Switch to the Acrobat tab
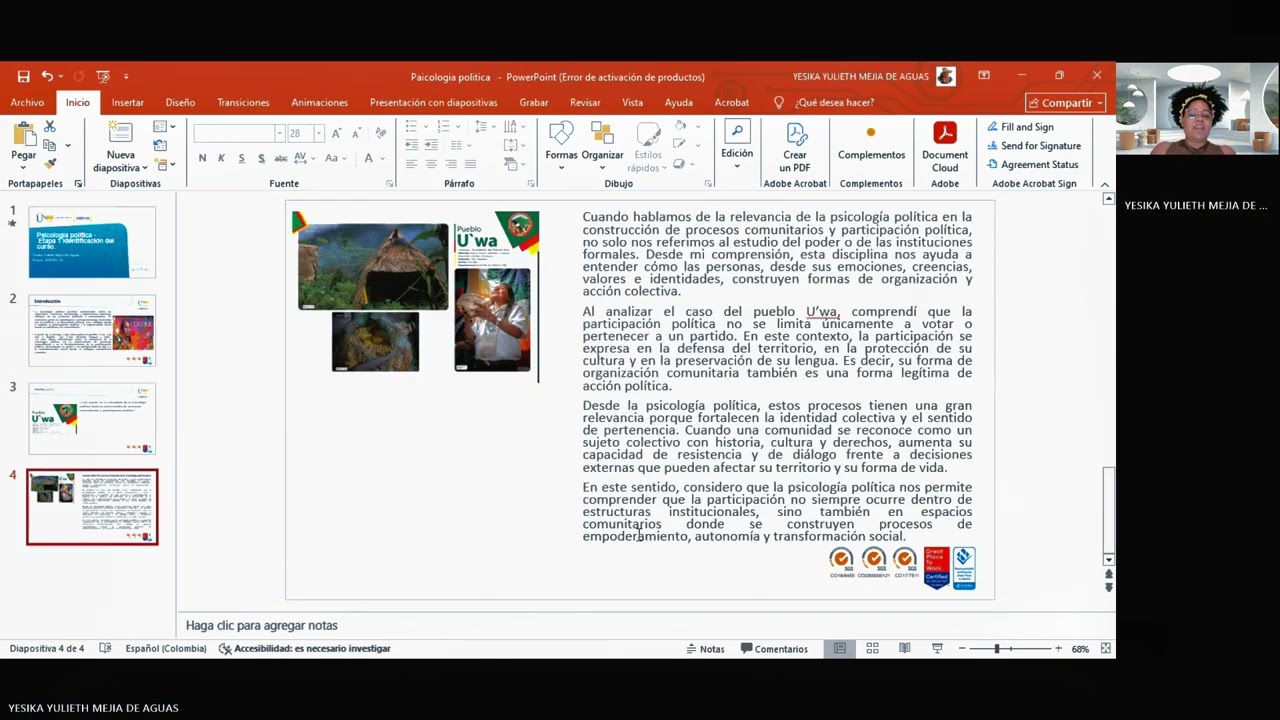 pos(732,102)
